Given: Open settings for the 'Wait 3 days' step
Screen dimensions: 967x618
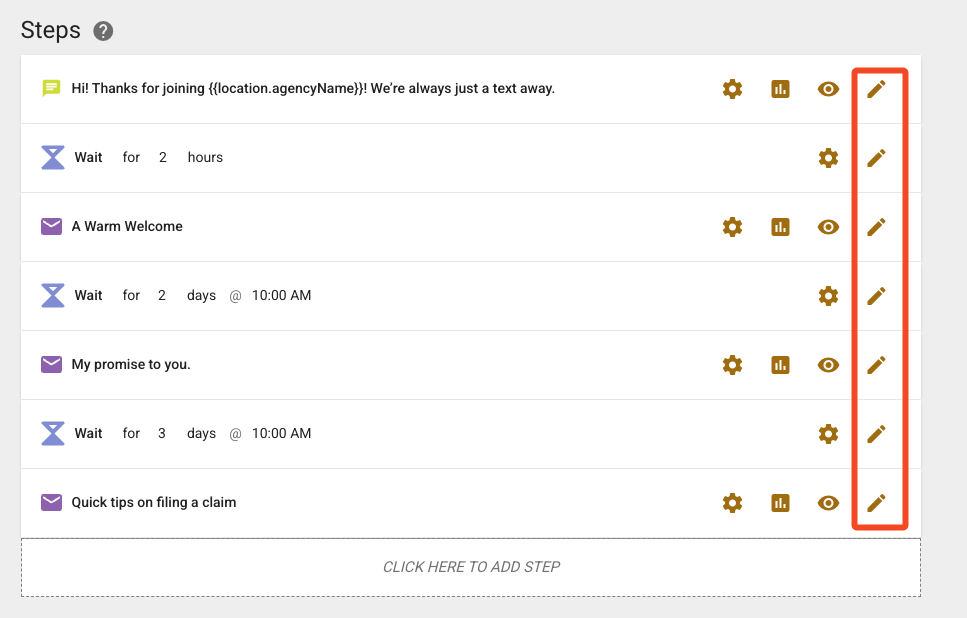Looking at the screenshot, I should pos(828,434).
